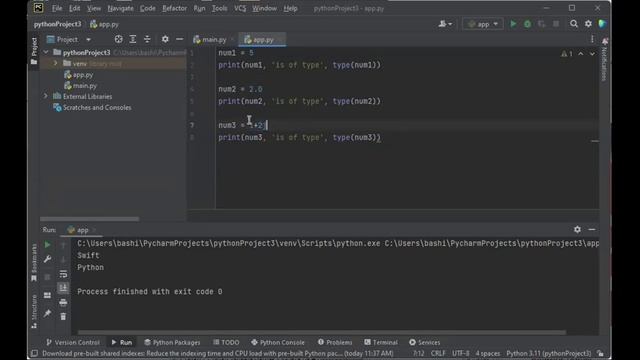Click the Stop button in main toolbar

(x=556, y=24)
